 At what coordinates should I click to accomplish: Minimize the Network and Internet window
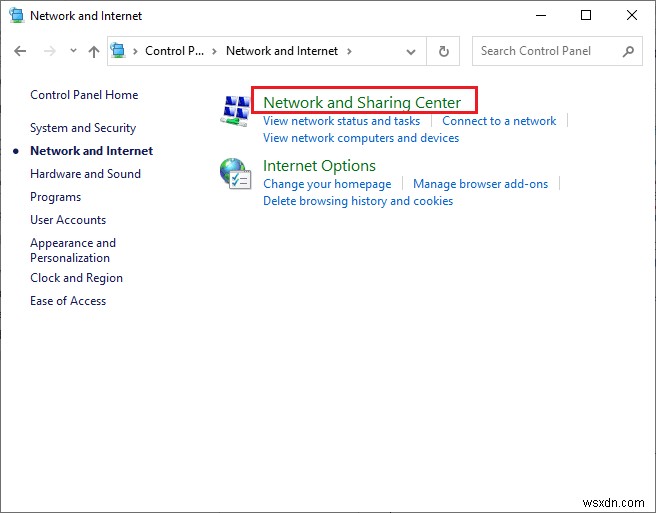(541, 15)
